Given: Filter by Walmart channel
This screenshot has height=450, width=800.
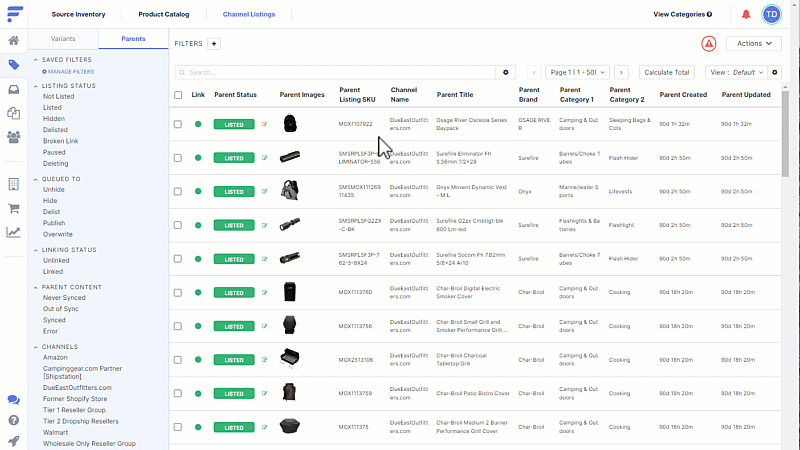Looking at the screenshot, I should click(x=56, y=433).
